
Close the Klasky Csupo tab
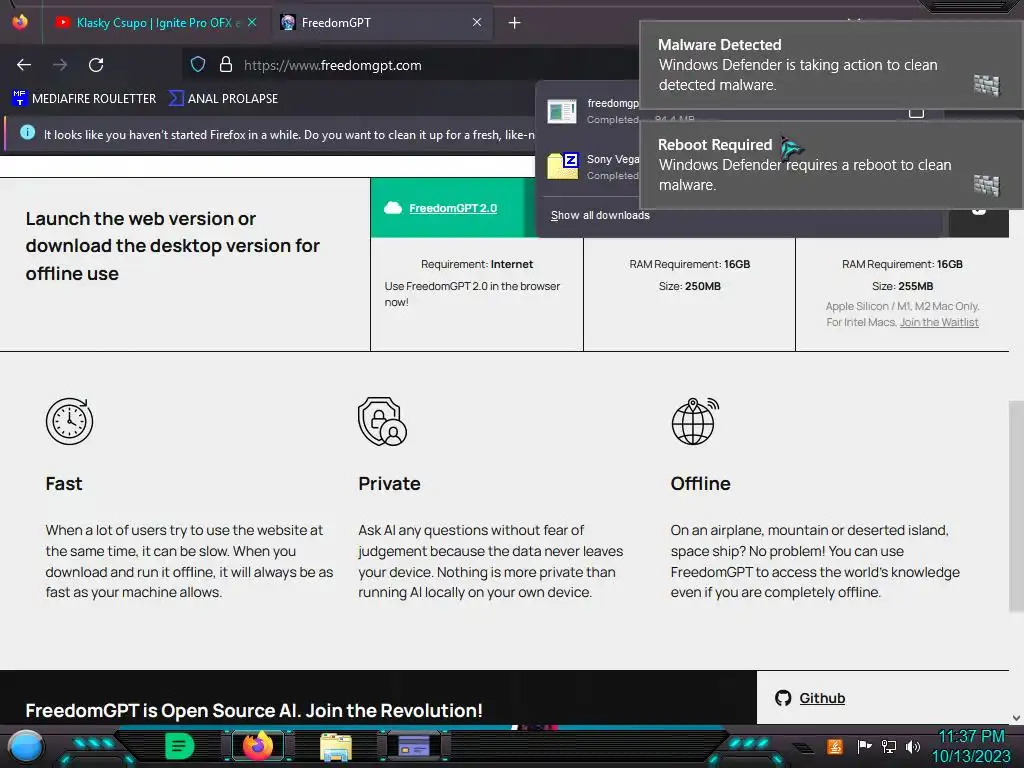(252, 22)
